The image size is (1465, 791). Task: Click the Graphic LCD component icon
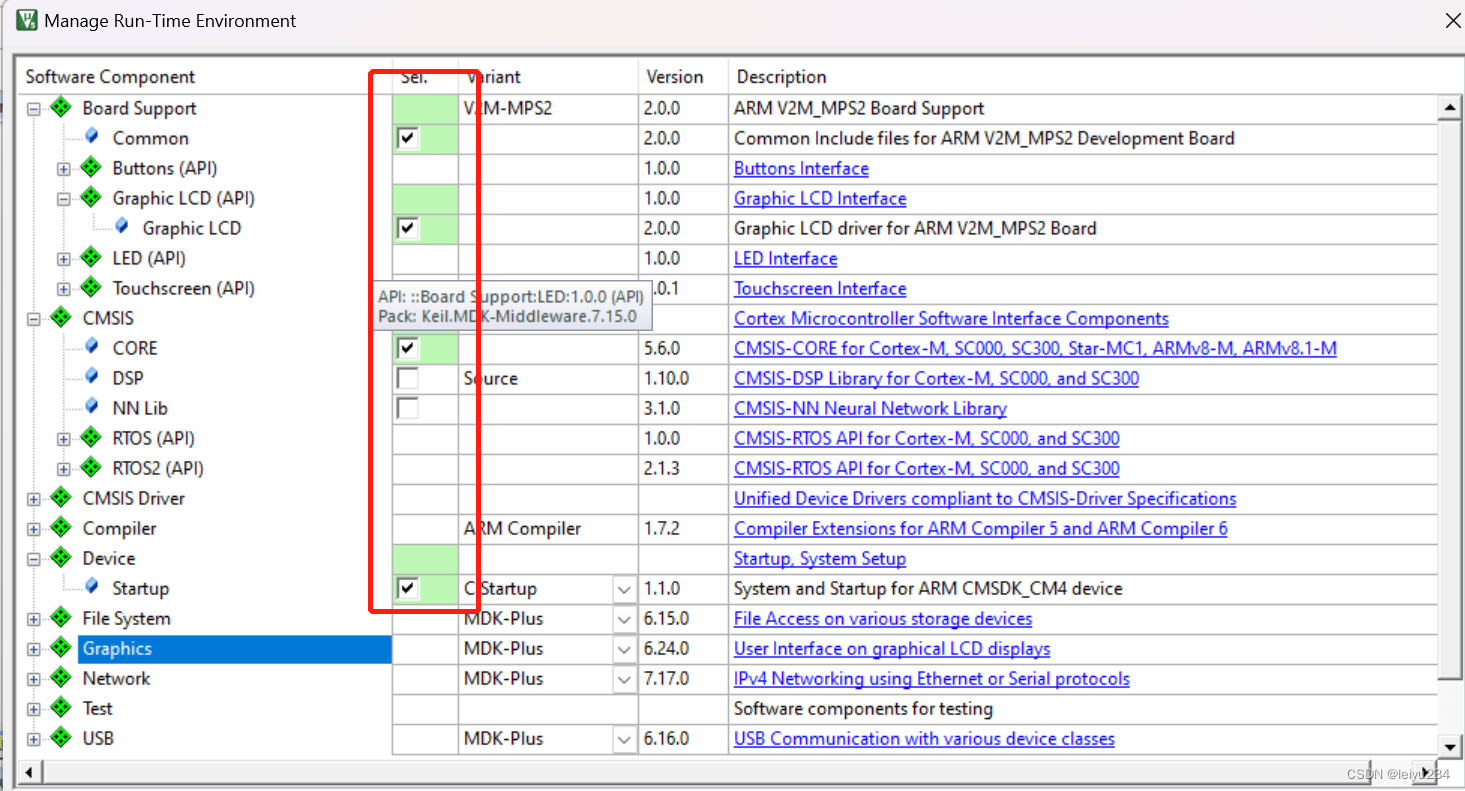120,228
